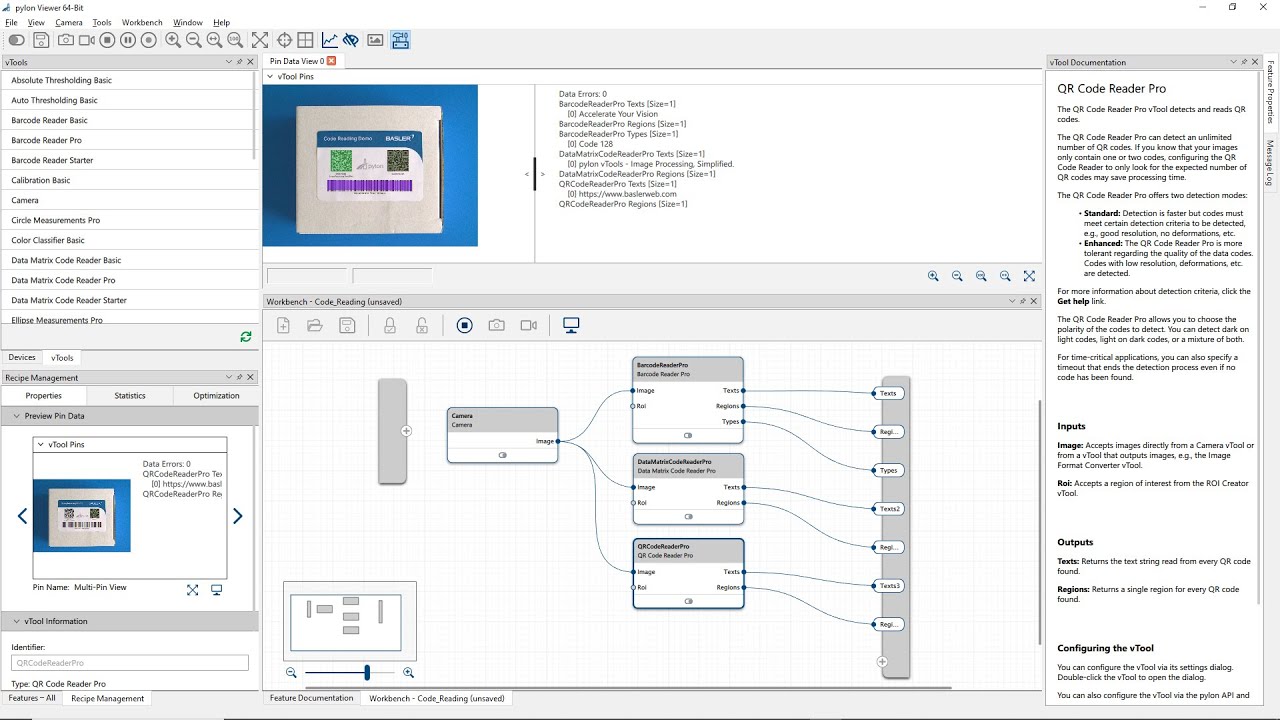Stop recipe execution in Workbench toolbar
This screenshot has width=1280, height=720.
(464, 325)
